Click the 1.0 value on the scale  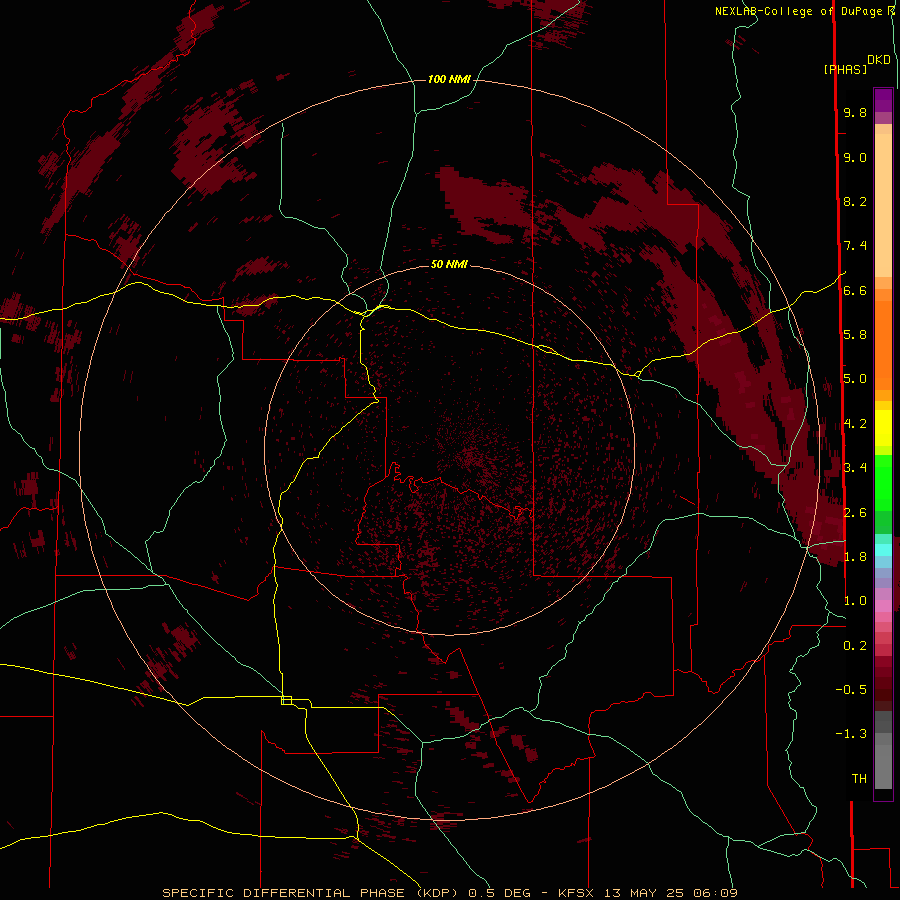855,601
